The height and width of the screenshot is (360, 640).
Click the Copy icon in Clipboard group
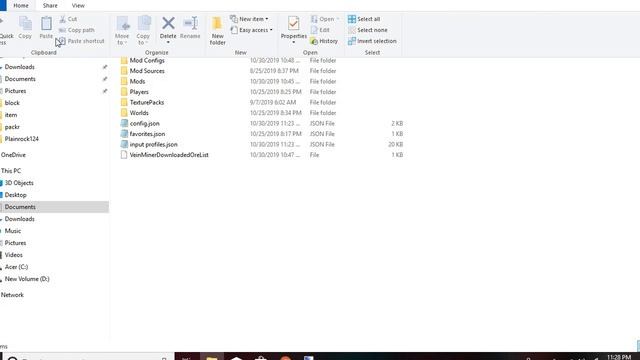(25, 24)
